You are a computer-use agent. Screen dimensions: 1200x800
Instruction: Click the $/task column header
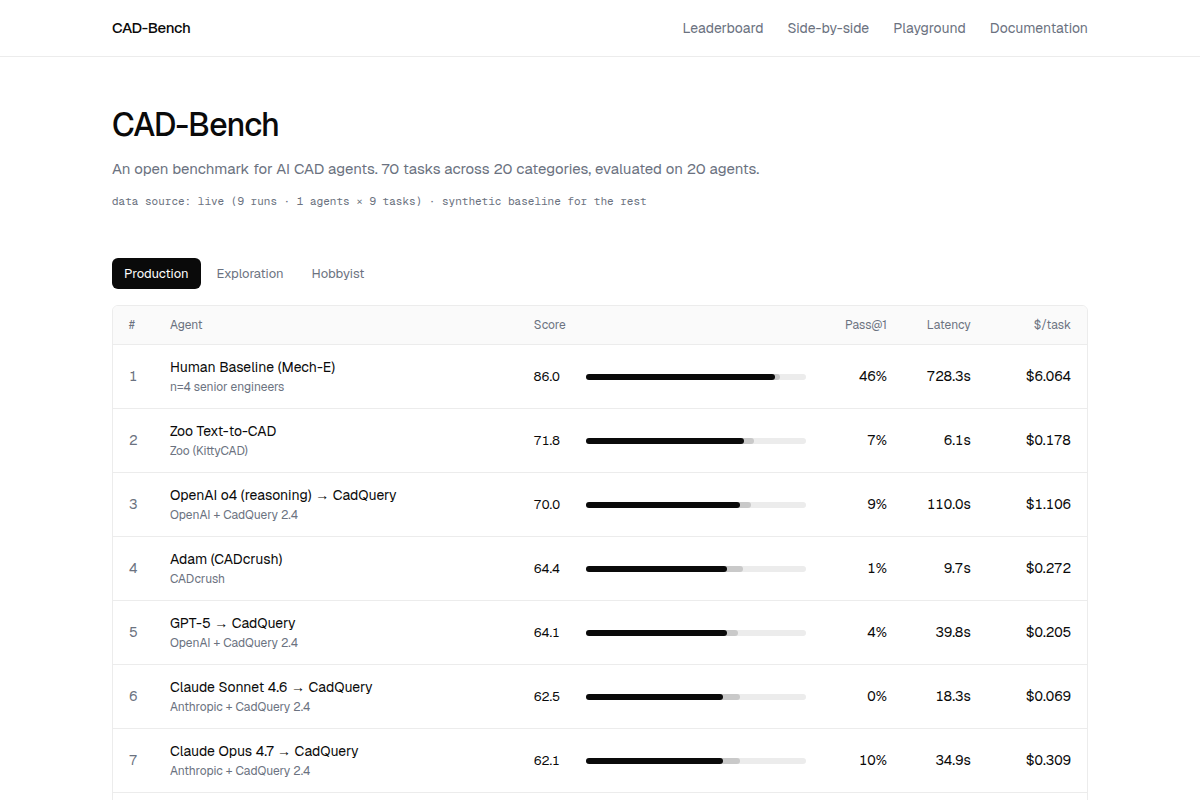[x=1052, y=325]
